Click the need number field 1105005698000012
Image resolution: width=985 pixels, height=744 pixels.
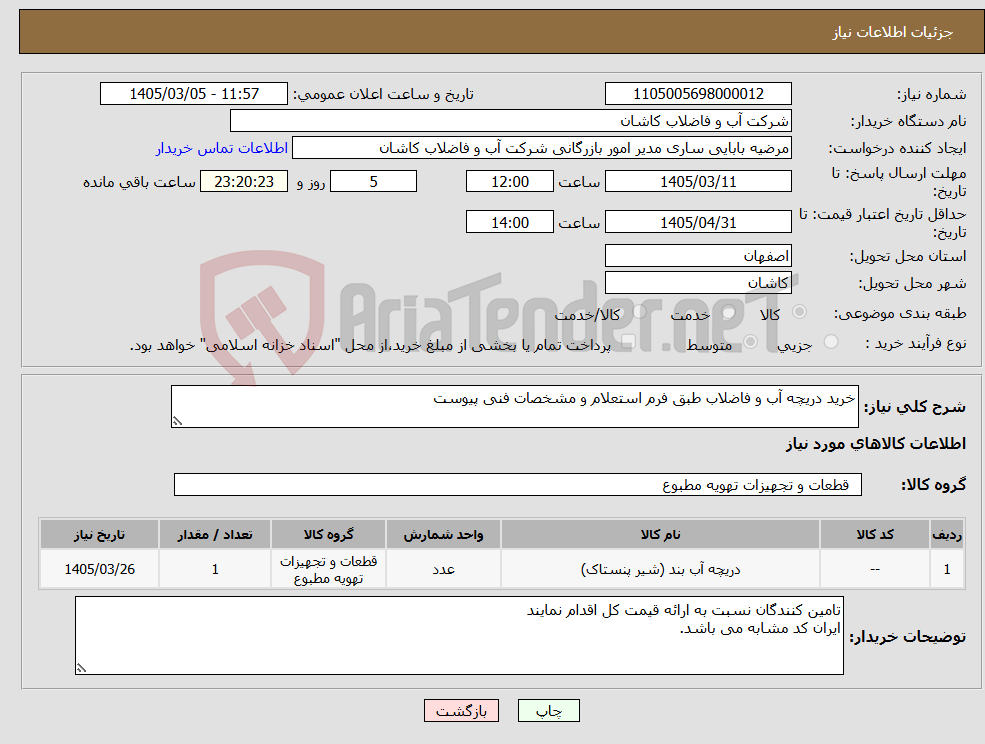pyautogui.click(x=698, y=94)
